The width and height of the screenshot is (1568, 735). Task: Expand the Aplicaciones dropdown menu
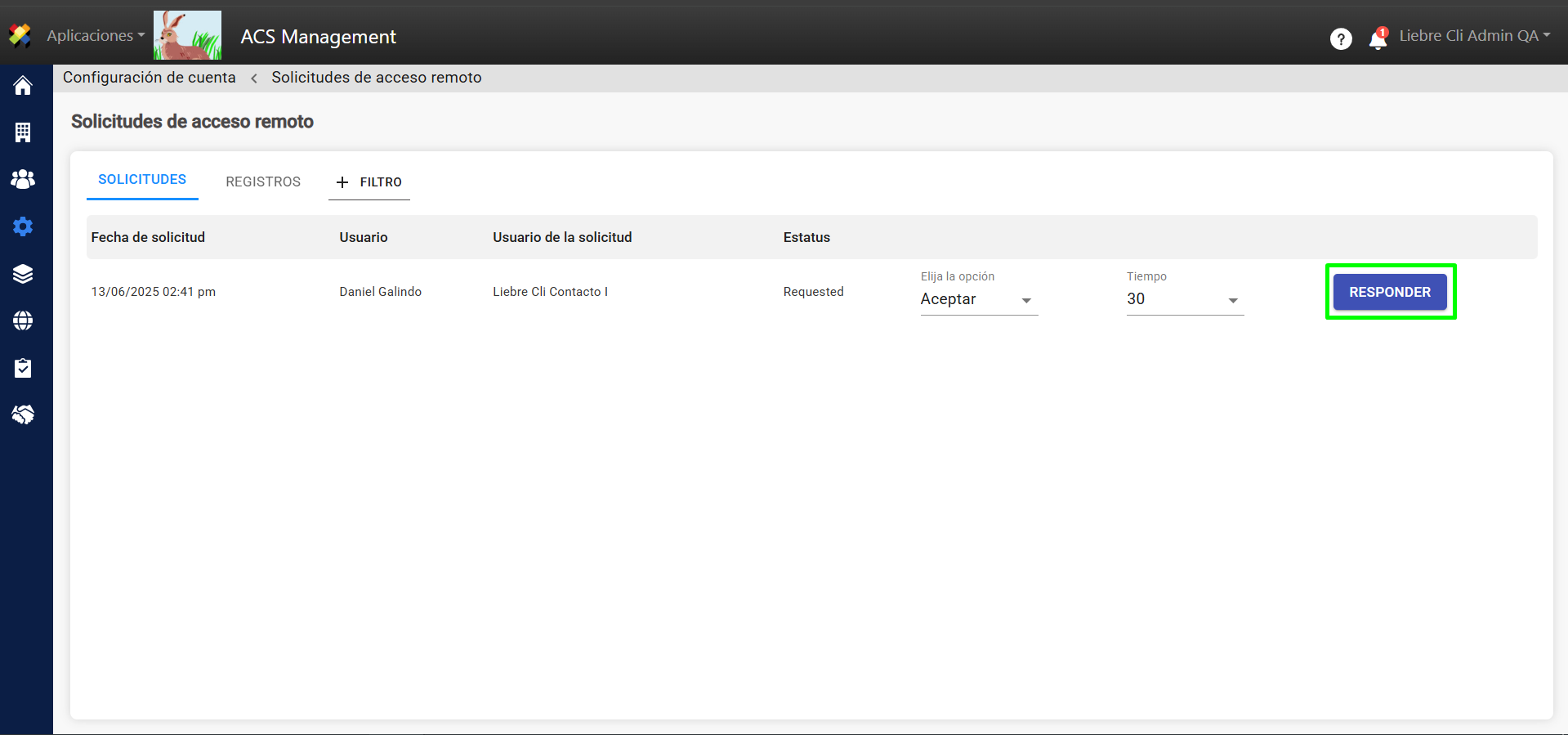point(96,35)
